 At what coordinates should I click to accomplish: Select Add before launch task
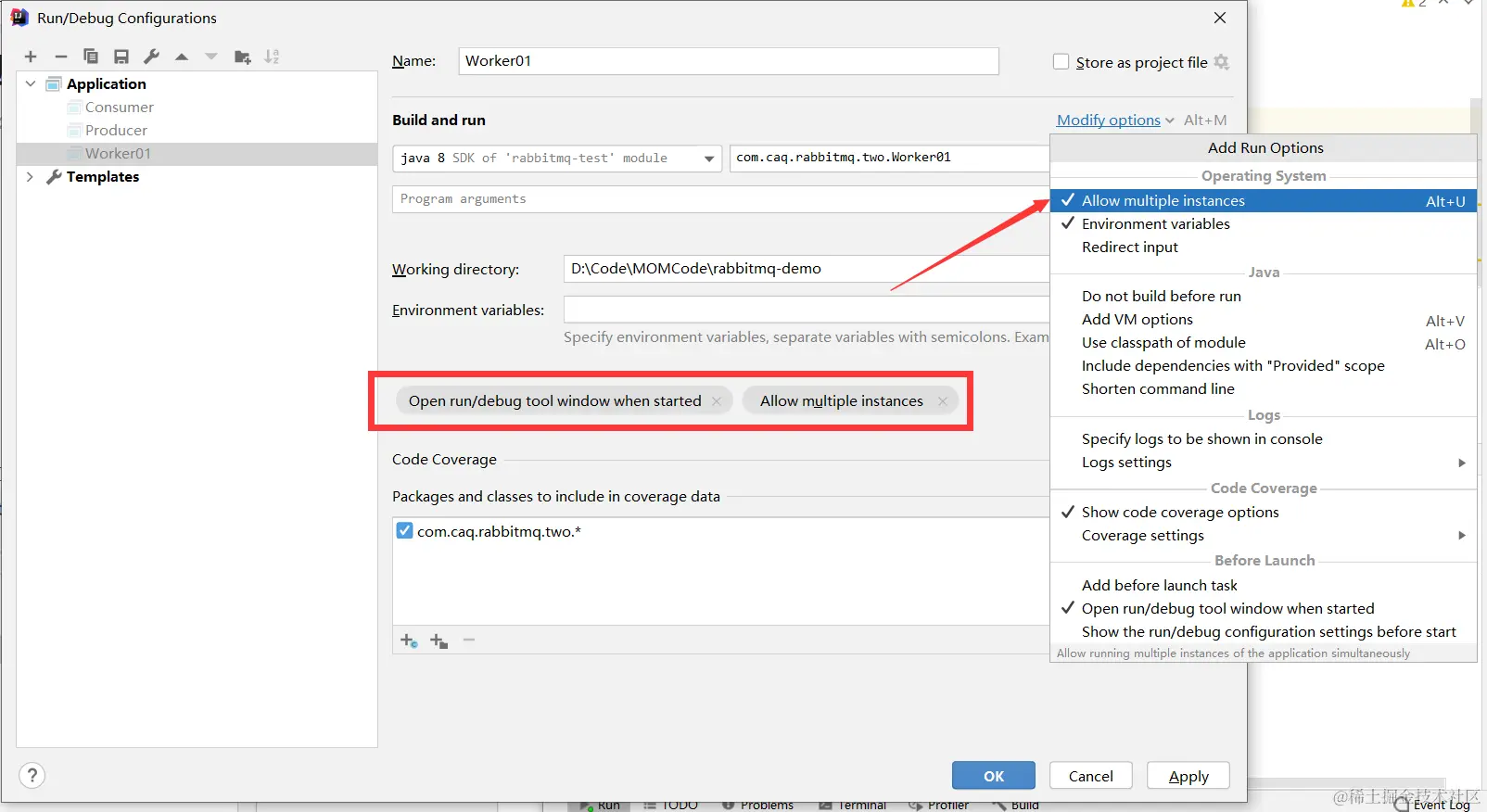[1264, 585]
